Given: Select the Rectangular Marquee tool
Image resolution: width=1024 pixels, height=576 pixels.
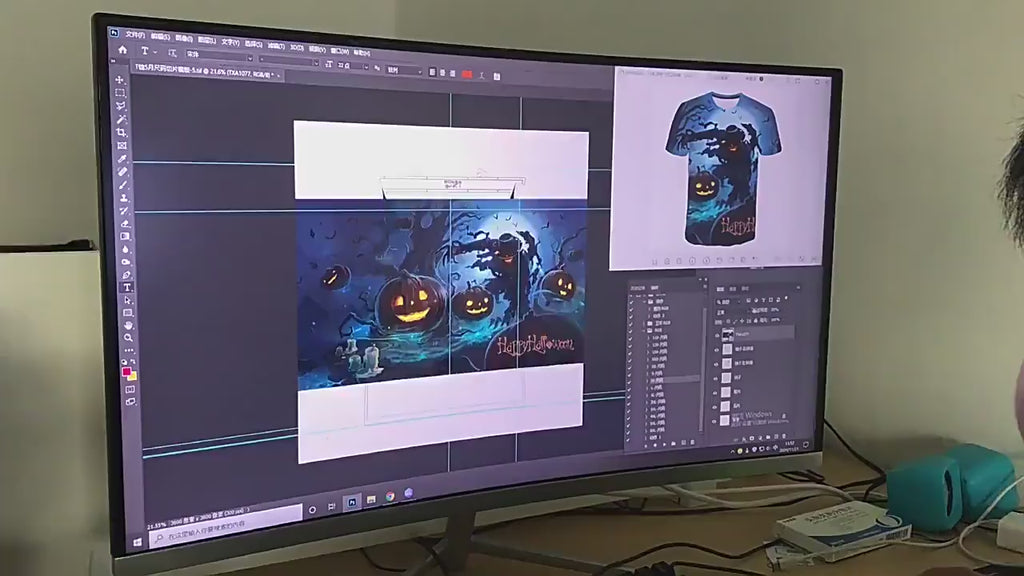Looking at the screenshot, I should pos(120,93).
